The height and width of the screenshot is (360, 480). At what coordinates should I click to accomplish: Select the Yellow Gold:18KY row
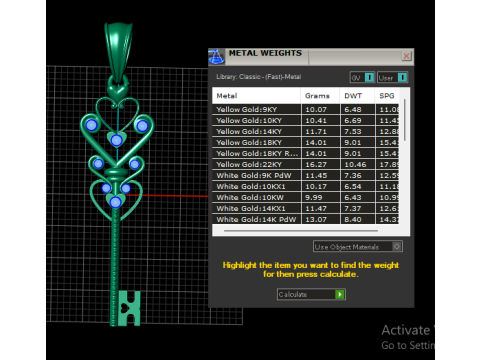point(305,142)
